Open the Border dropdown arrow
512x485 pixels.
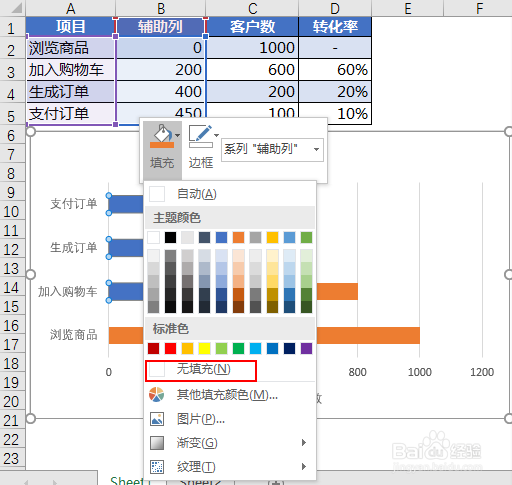(x=217, y=135)
